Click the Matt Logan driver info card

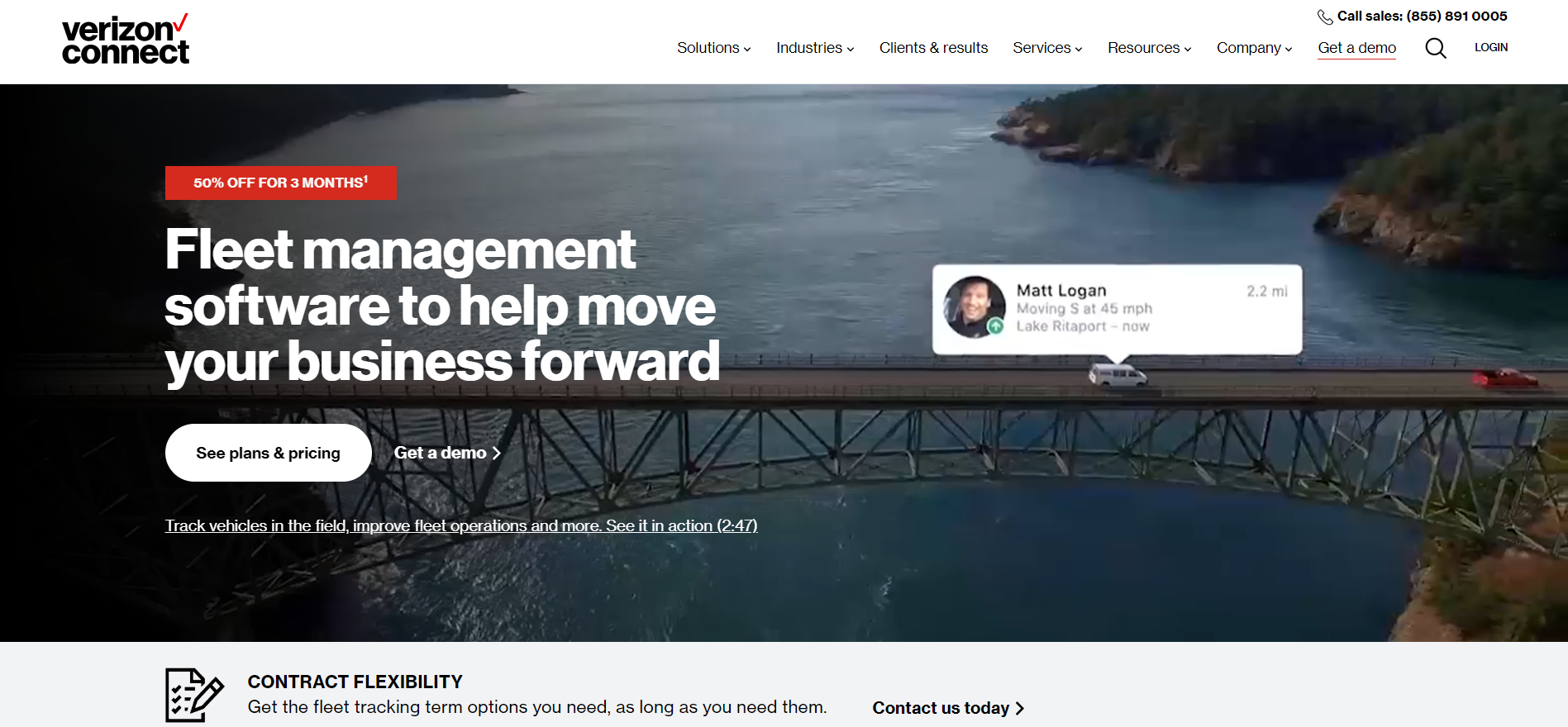[1118, 310]
